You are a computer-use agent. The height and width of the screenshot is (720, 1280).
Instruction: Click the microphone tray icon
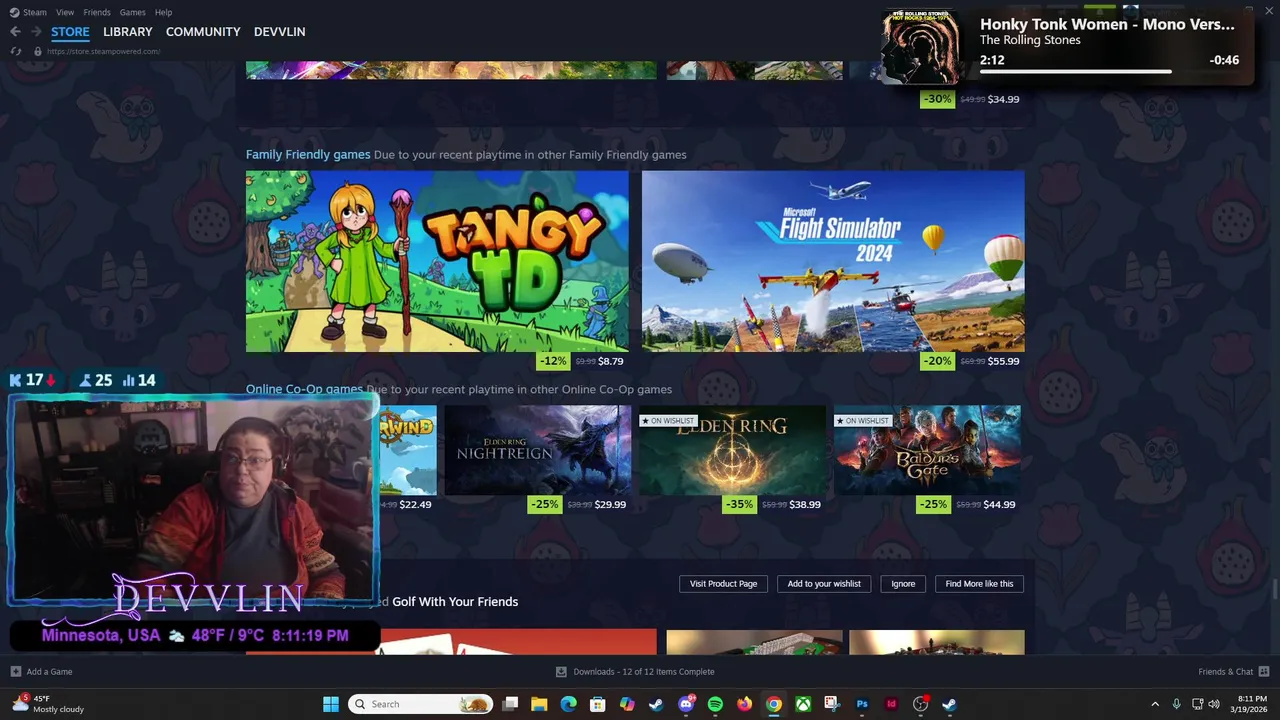pos(1176,704)
